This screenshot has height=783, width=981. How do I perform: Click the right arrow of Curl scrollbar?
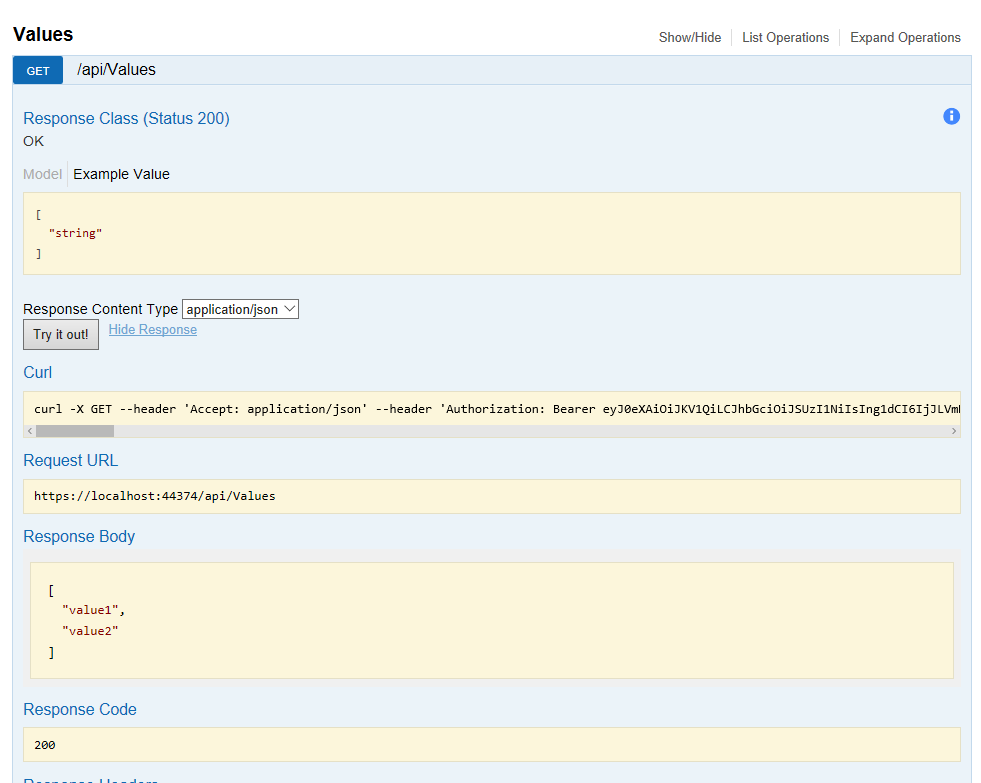tap(954, 431)
